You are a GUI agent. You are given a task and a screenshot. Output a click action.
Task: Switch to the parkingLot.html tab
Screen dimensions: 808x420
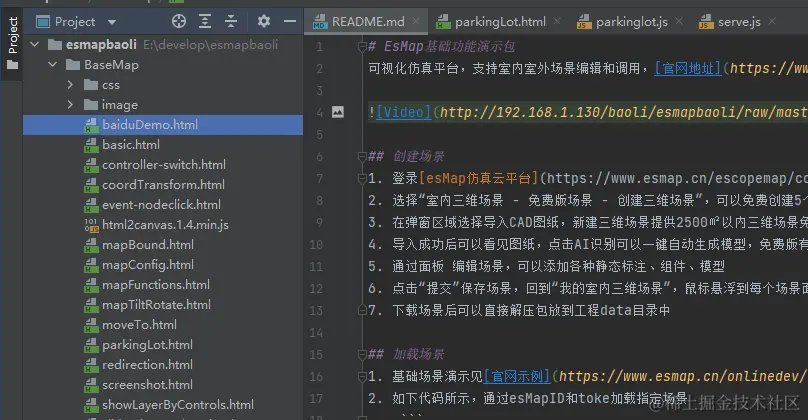pos(500,22)
